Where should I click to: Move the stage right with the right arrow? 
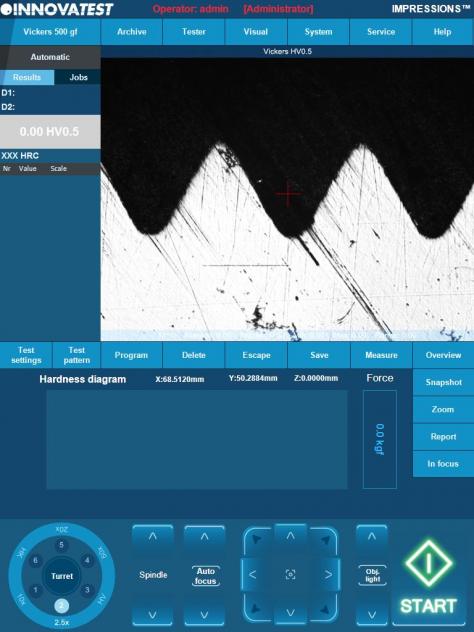328,574
